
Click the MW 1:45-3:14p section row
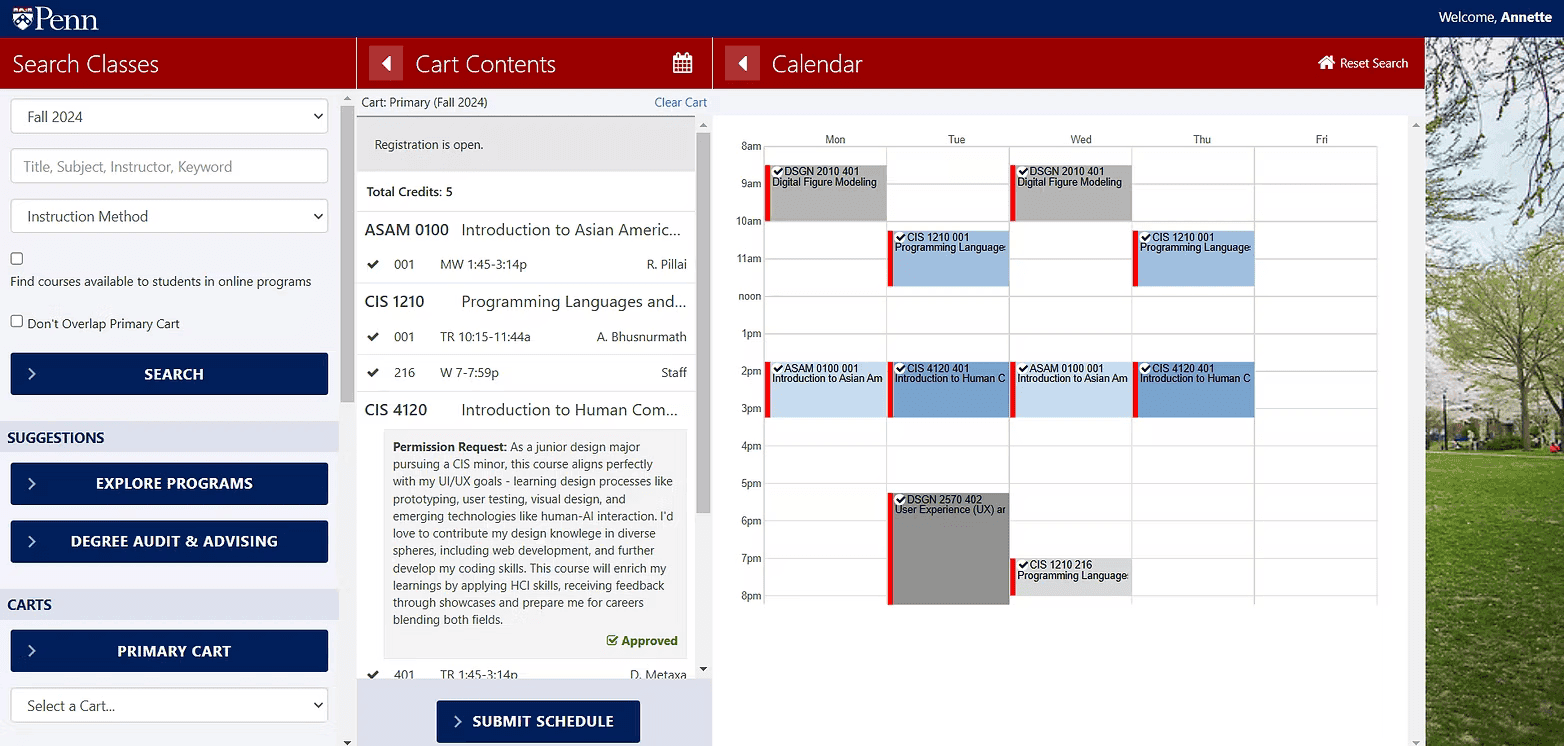526,265
